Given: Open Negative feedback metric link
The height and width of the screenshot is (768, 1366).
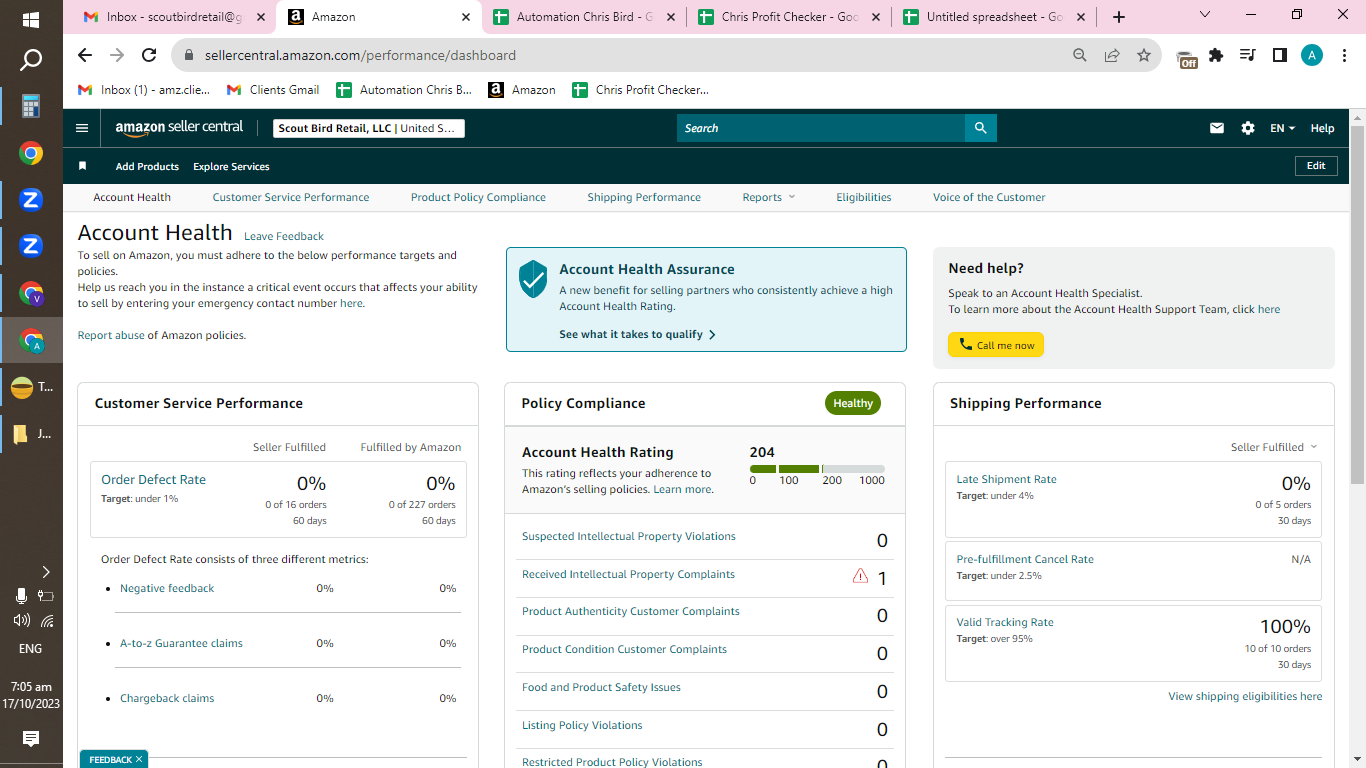Looking at the screenshot, I should (x=167, y=588).
